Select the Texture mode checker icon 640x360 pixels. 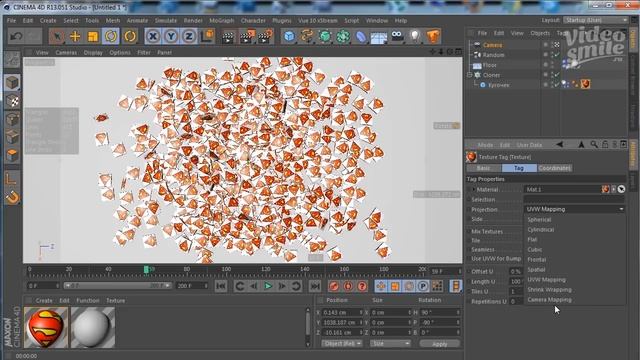pyautogui.click(x=13, y=100)
